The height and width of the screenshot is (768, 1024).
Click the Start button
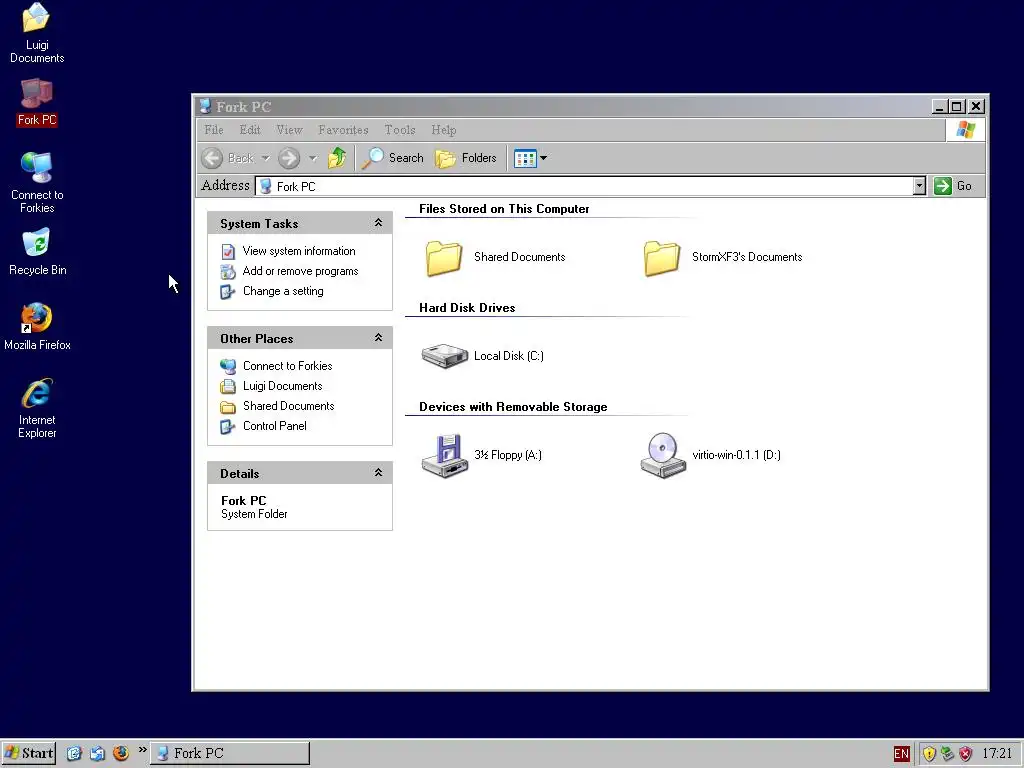(29, 754)
